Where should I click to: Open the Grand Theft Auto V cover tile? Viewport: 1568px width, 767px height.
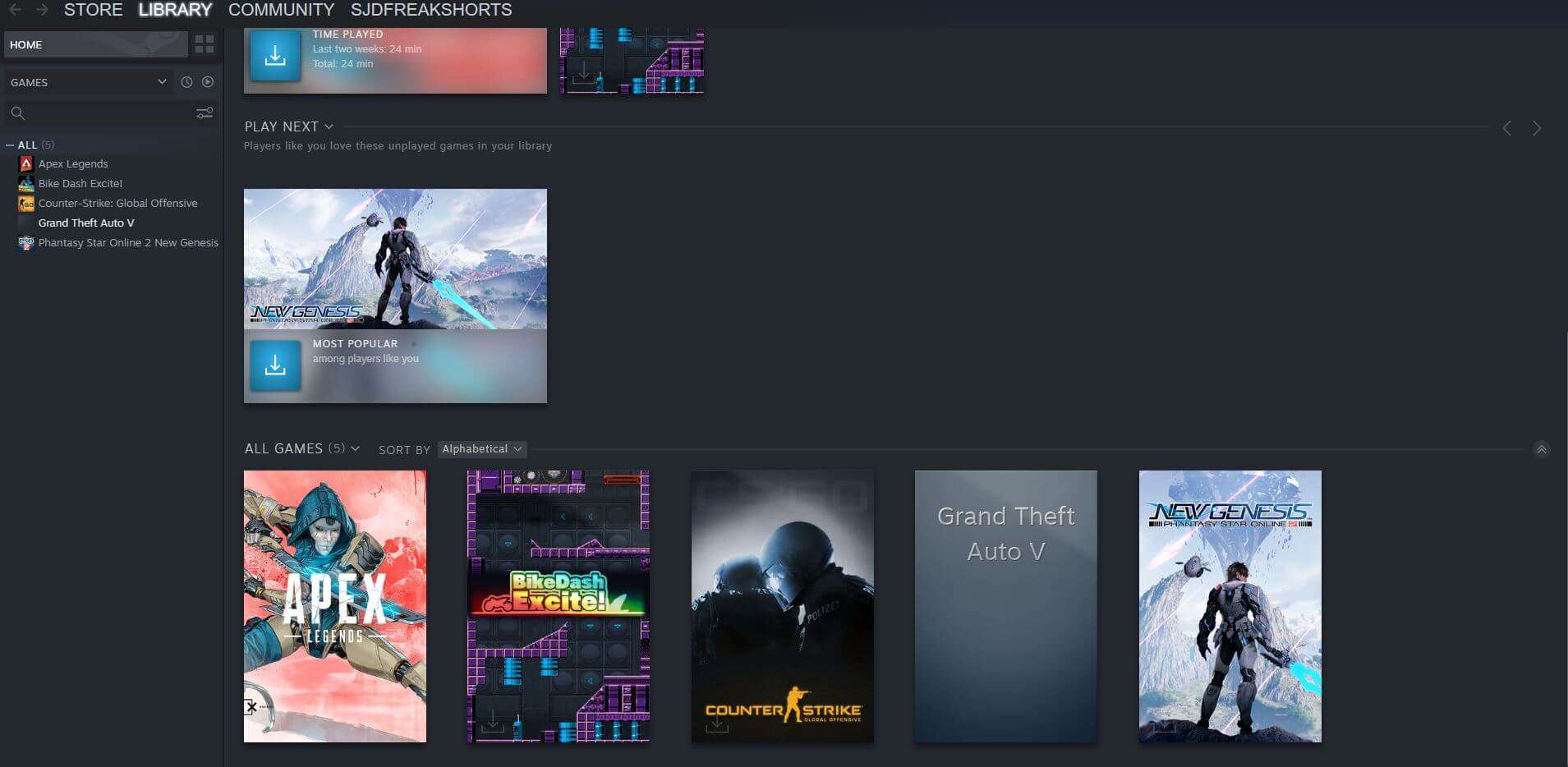(1006, 606)
